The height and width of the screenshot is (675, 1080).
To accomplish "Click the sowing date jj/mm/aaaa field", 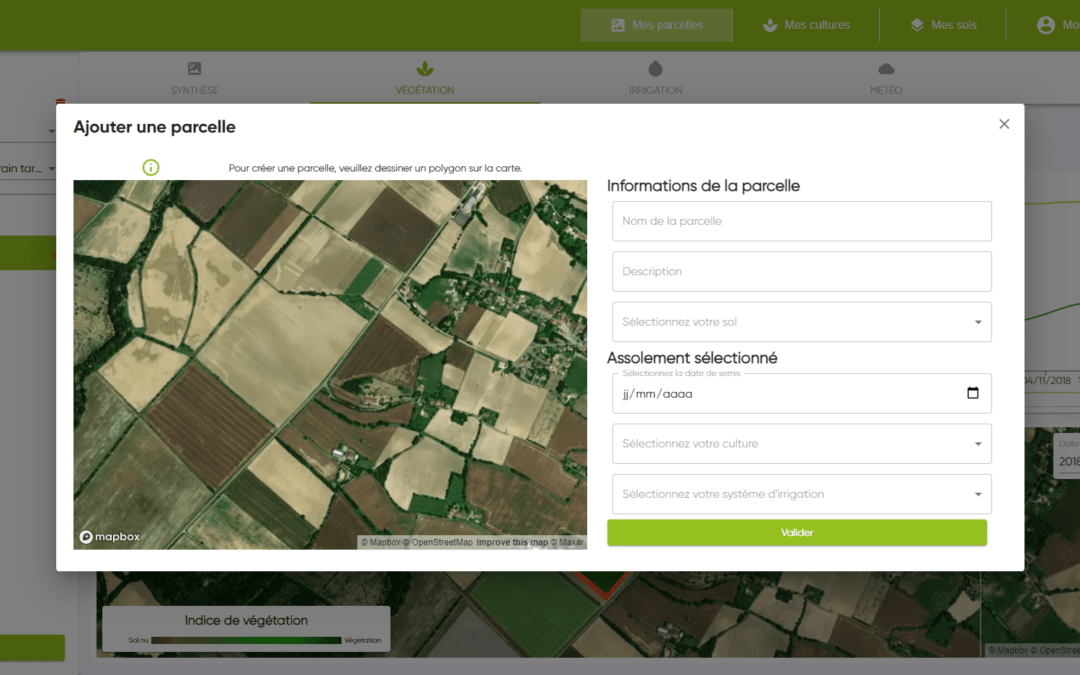I will pos(802,393).
